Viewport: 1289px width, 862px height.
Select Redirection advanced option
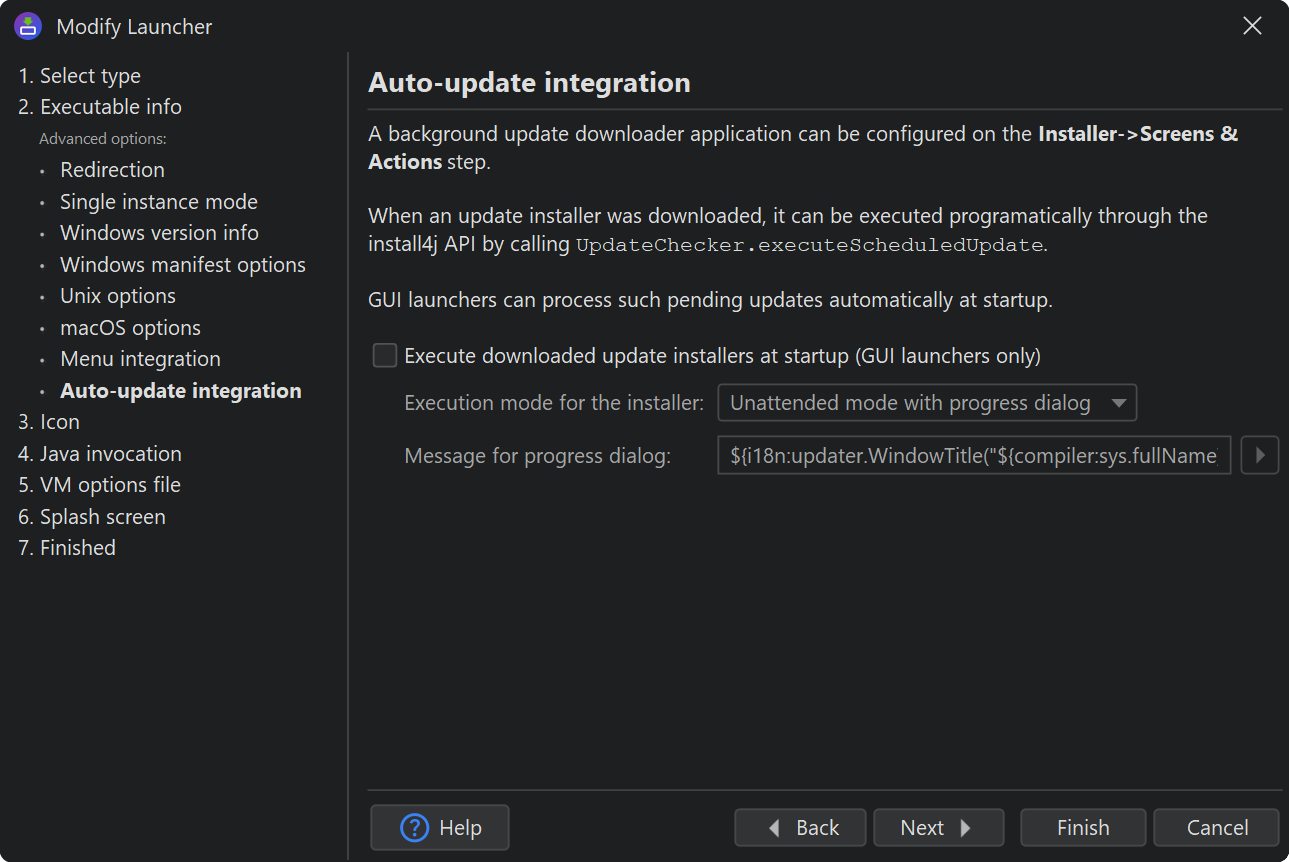point(112,170)
